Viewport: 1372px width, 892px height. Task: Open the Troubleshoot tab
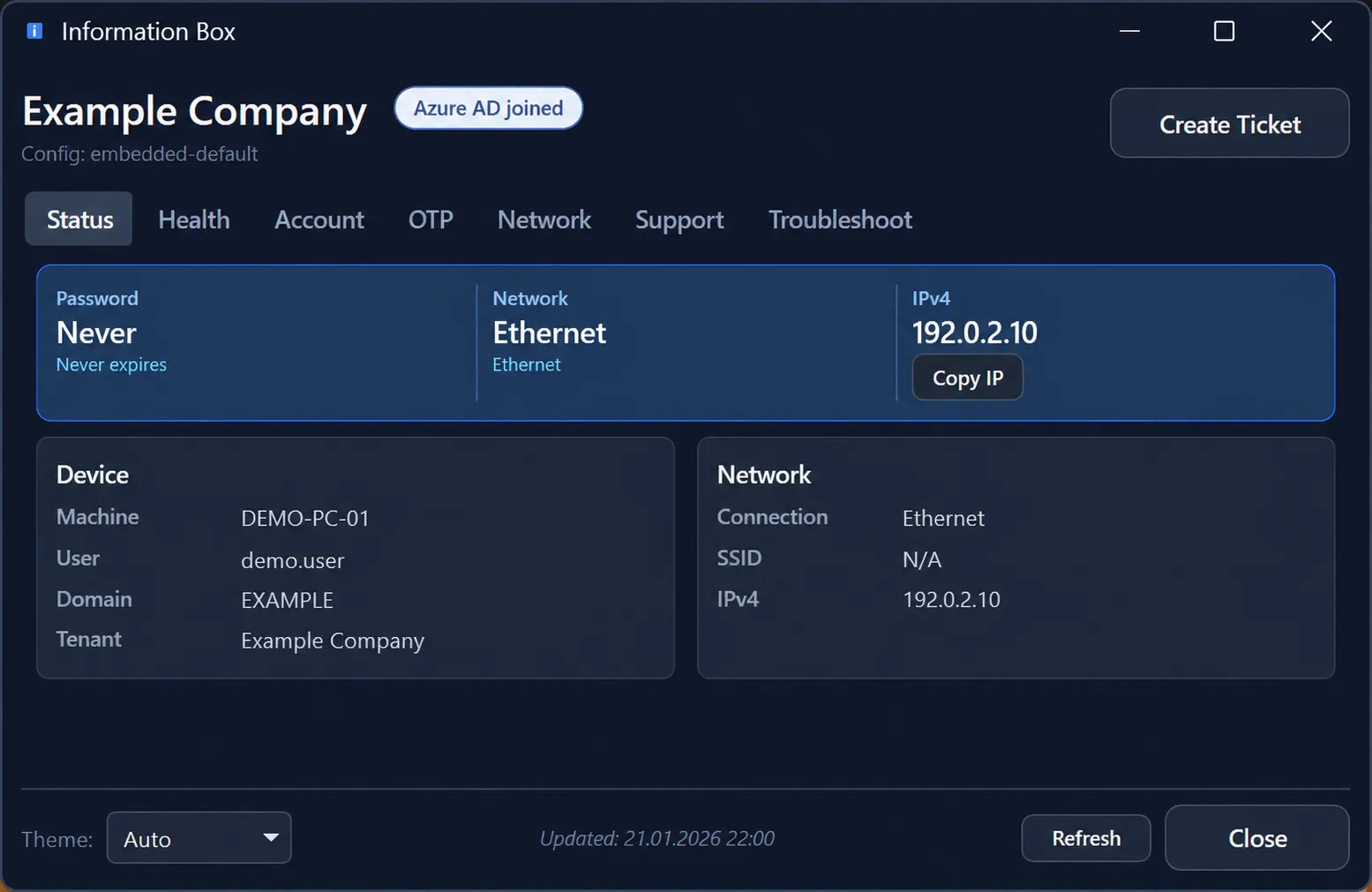pos(840,219)
